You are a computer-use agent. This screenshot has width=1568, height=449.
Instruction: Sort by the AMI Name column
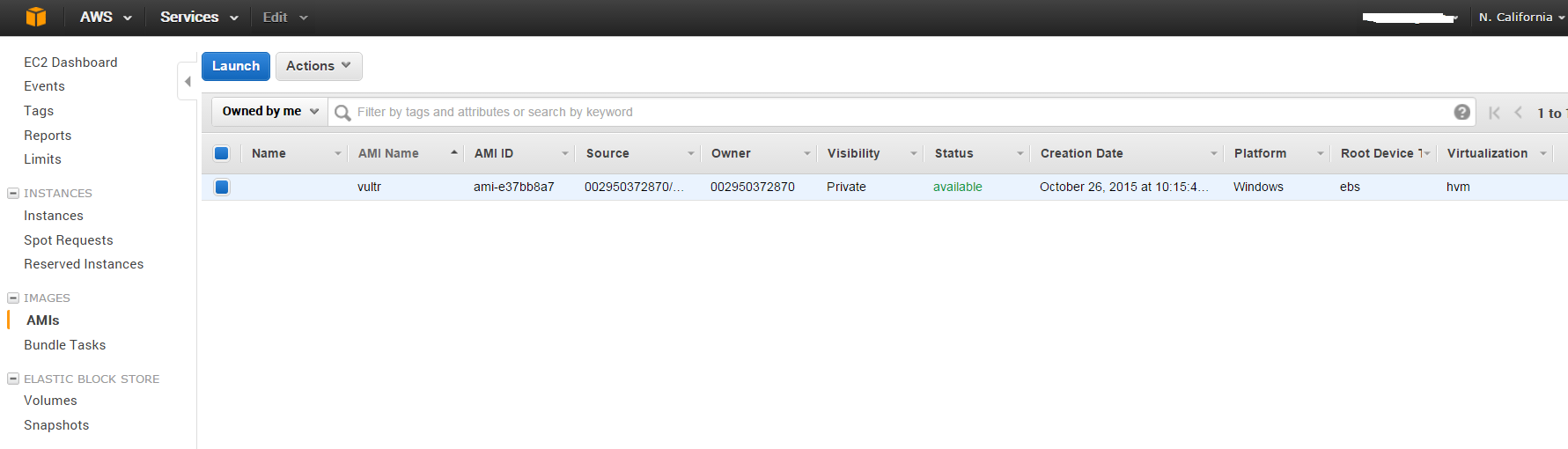[x=388, y=153]
